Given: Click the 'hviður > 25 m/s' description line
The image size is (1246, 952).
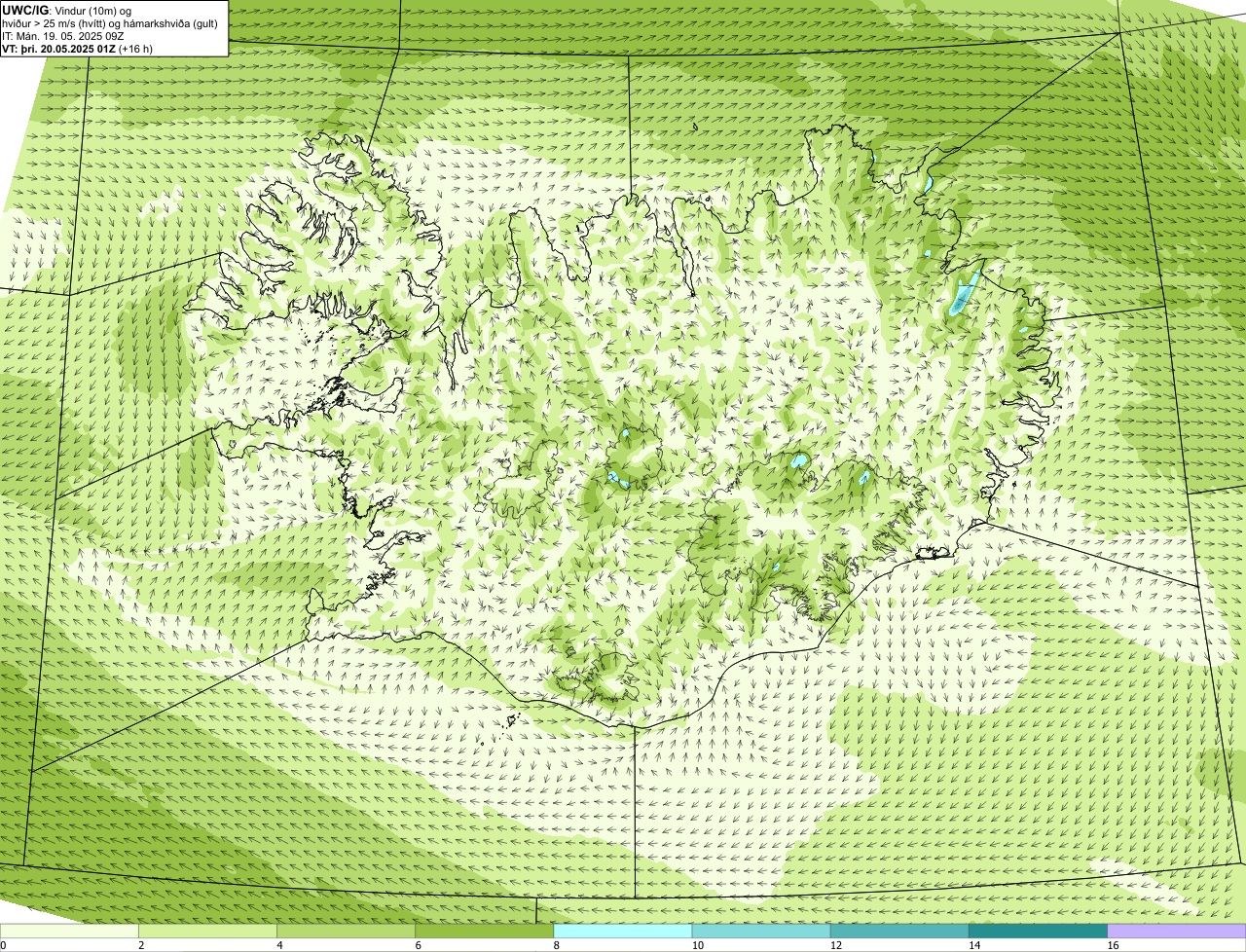Looking at the screenshot, I should 110,22.
